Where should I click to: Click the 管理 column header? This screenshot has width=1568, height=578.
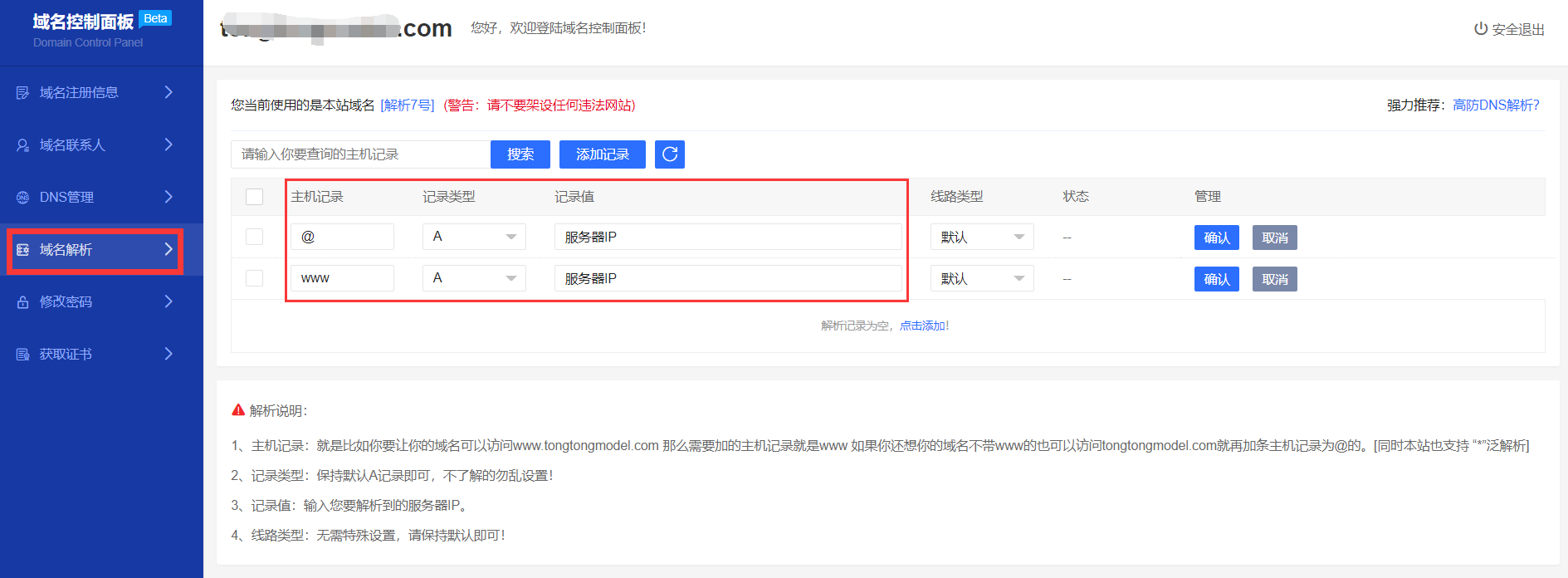click(x=1208, y=197)
